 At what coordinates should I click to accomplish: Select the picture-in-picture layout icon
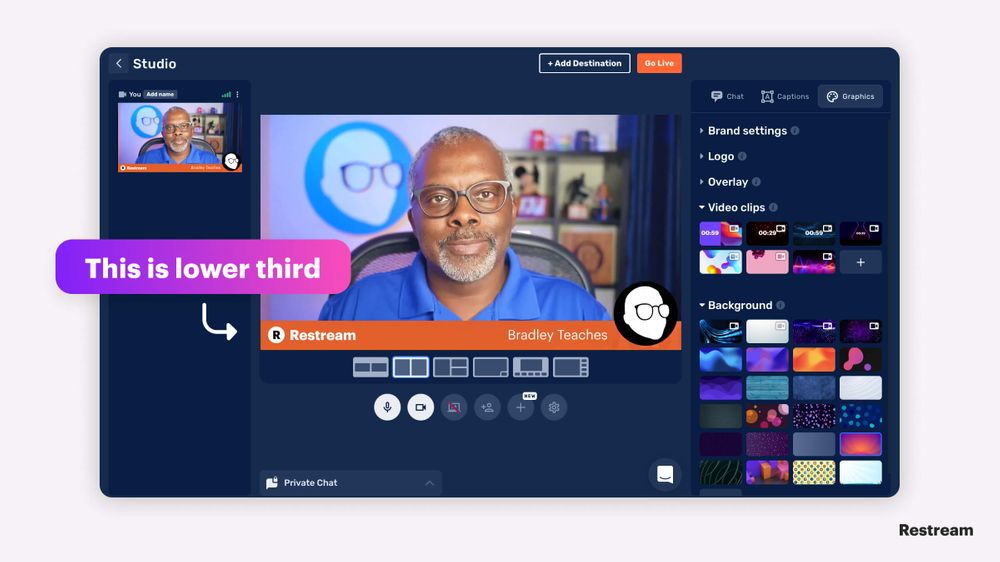pos(490,367)
